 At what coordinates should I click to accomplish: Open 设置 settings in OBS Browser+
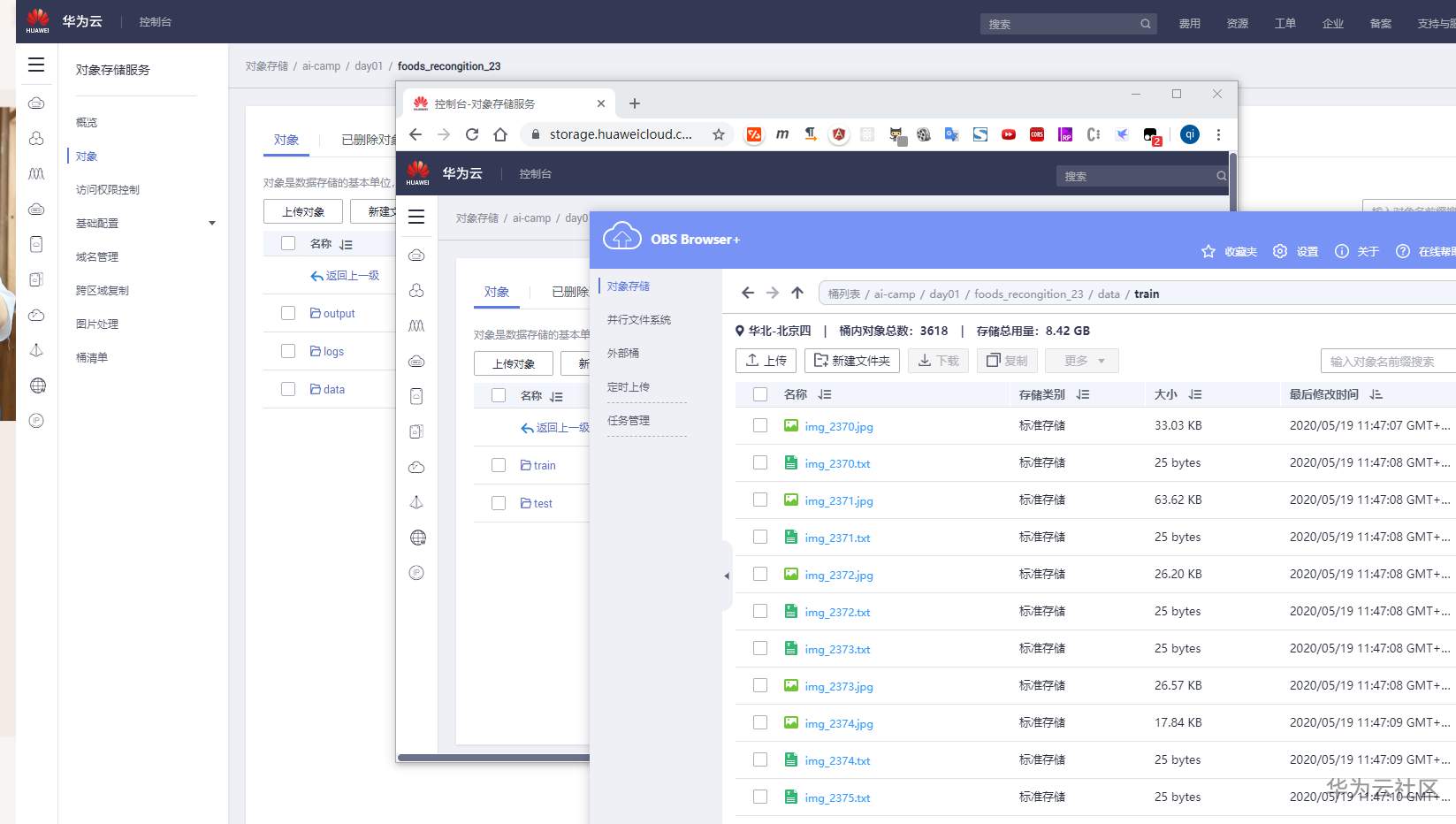point(1295,252)
